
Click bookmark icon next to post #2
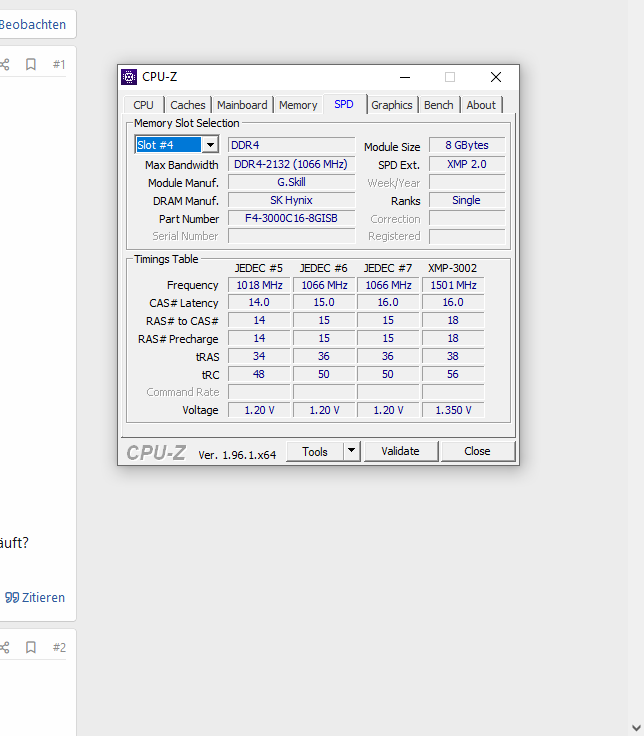(31, 647)
